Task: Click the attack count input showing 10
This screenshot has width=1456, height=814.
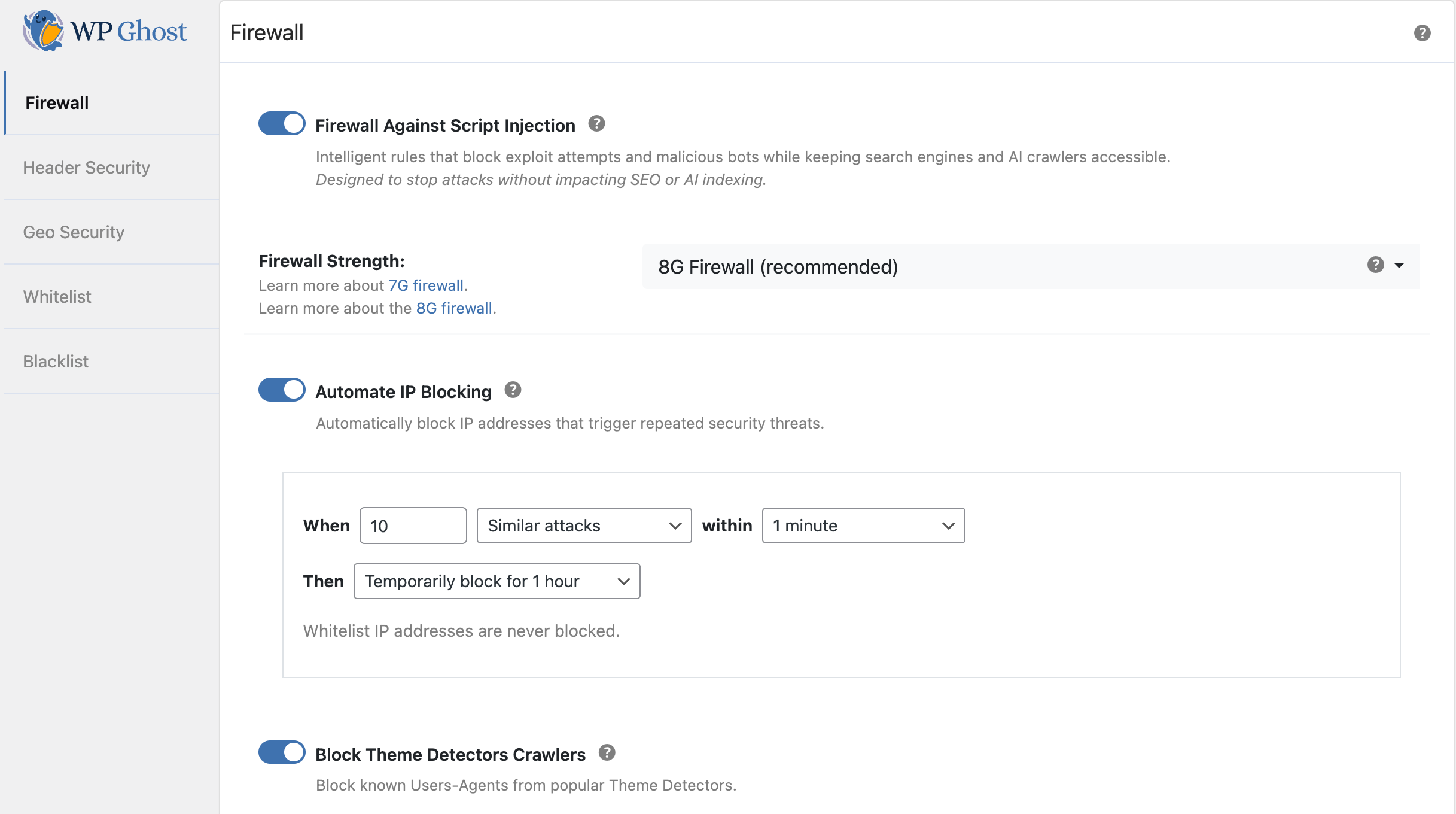Action: 413,526
